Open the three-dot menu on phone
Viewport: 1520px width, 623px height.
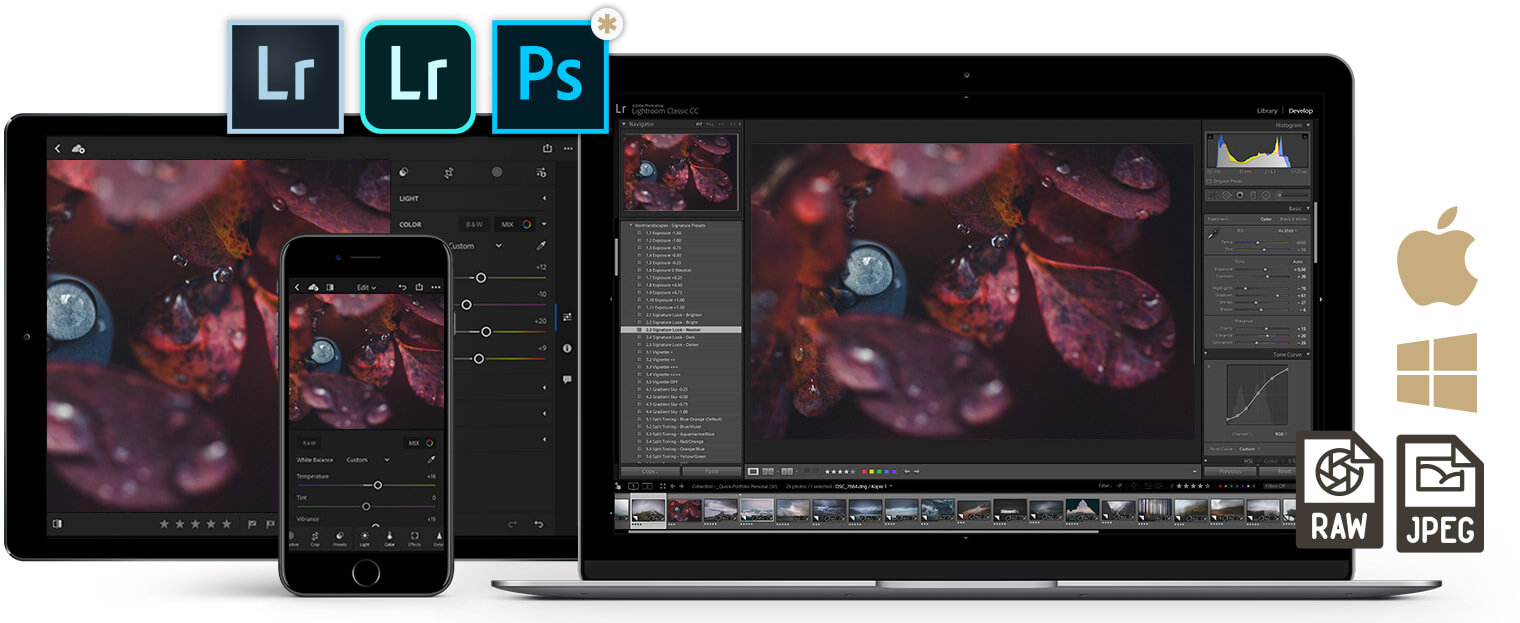435,287
